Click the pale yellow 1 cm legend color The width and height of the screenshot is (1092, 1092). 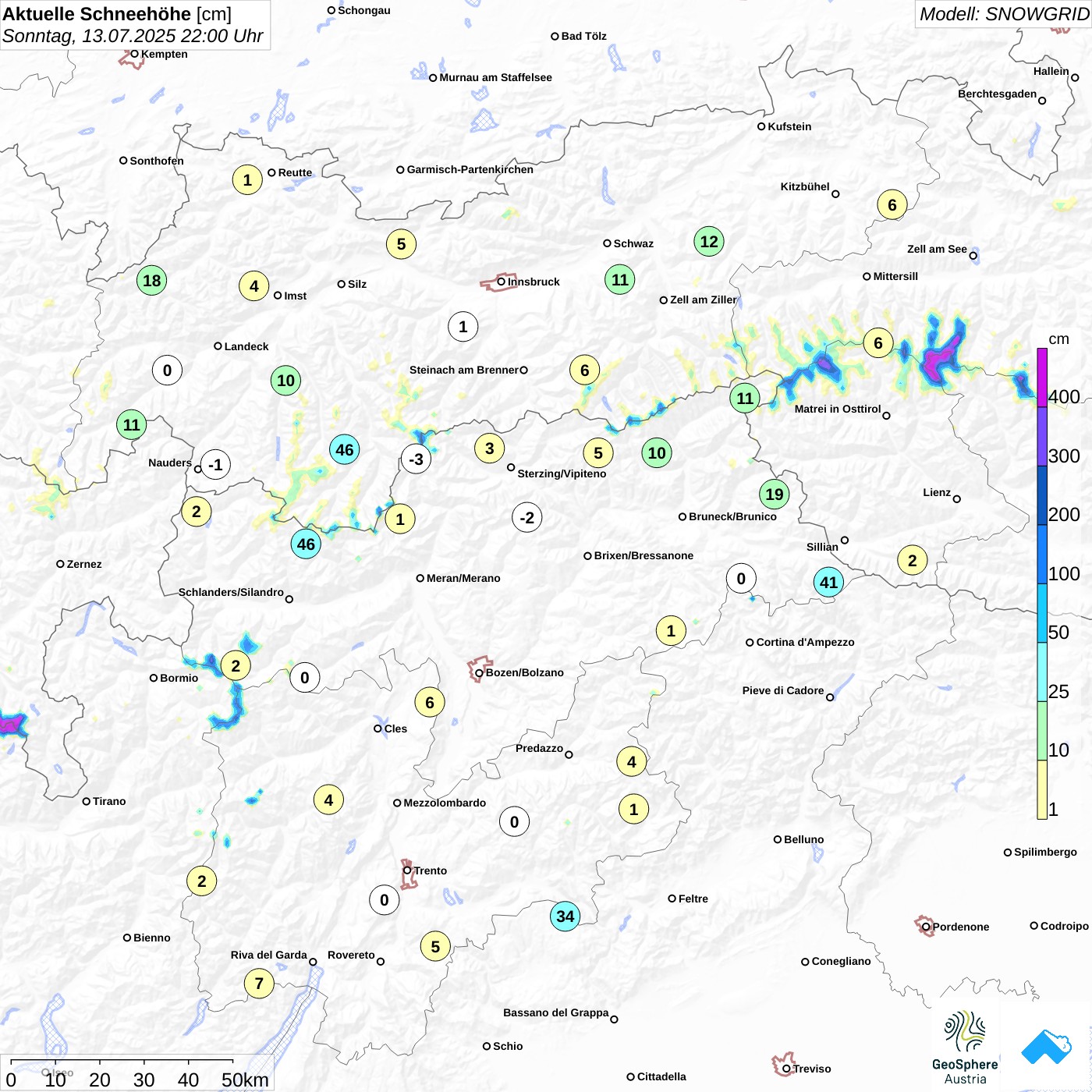click(1042, 789)
